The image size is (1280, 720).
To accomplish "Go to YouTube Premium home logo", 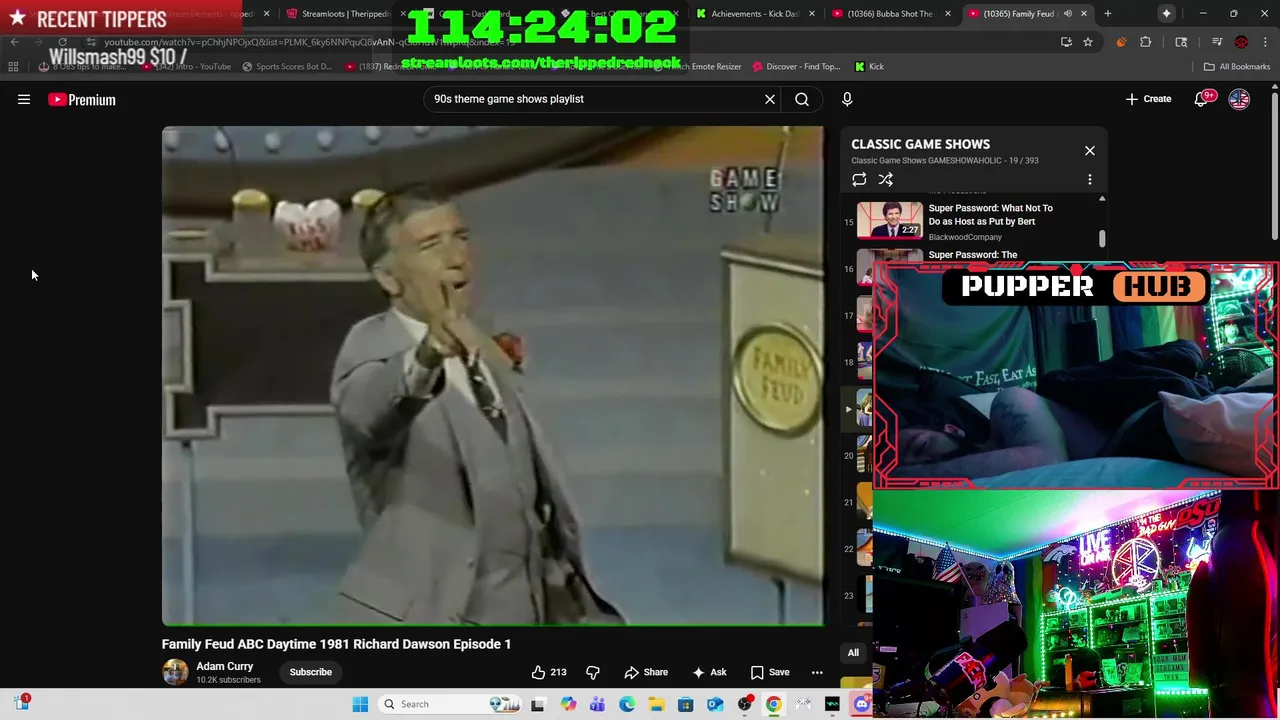I will [82, 100].
